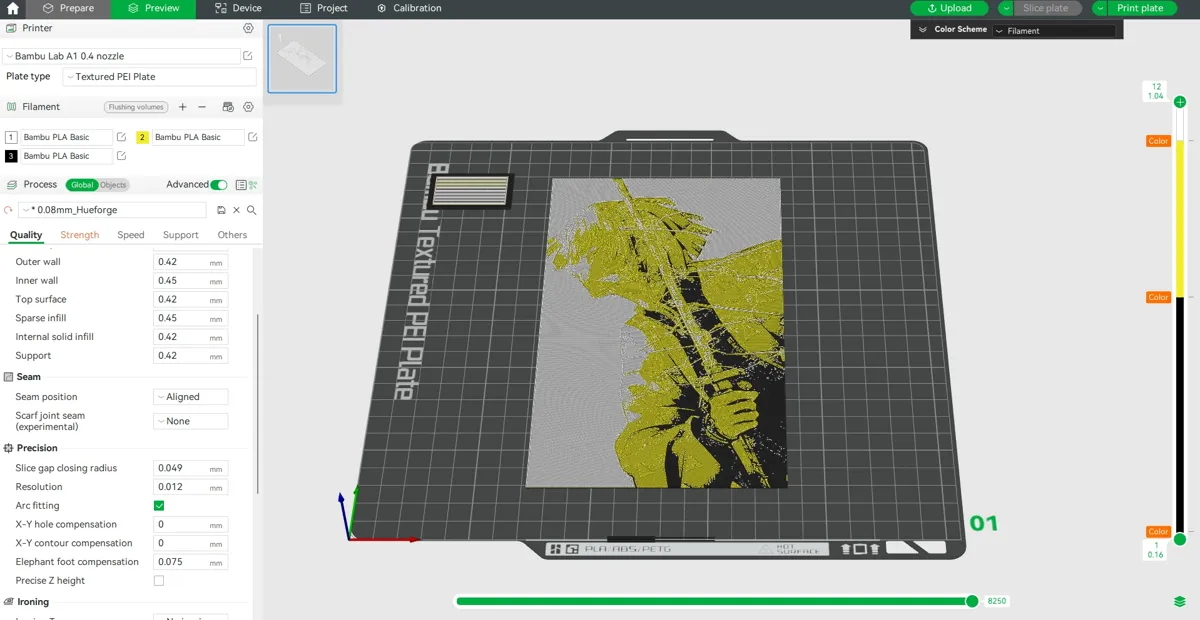Click the Elephant foot compensation field
Viewport: 1200px width, 620px height.
click(190, 562)
